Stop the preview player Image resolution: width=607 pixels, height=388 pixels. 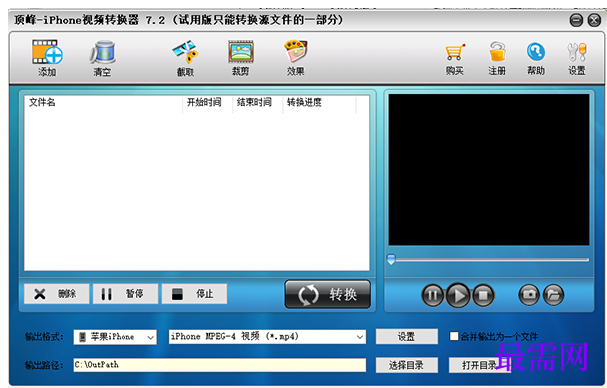pyautogui.click(x=483, y=295)
